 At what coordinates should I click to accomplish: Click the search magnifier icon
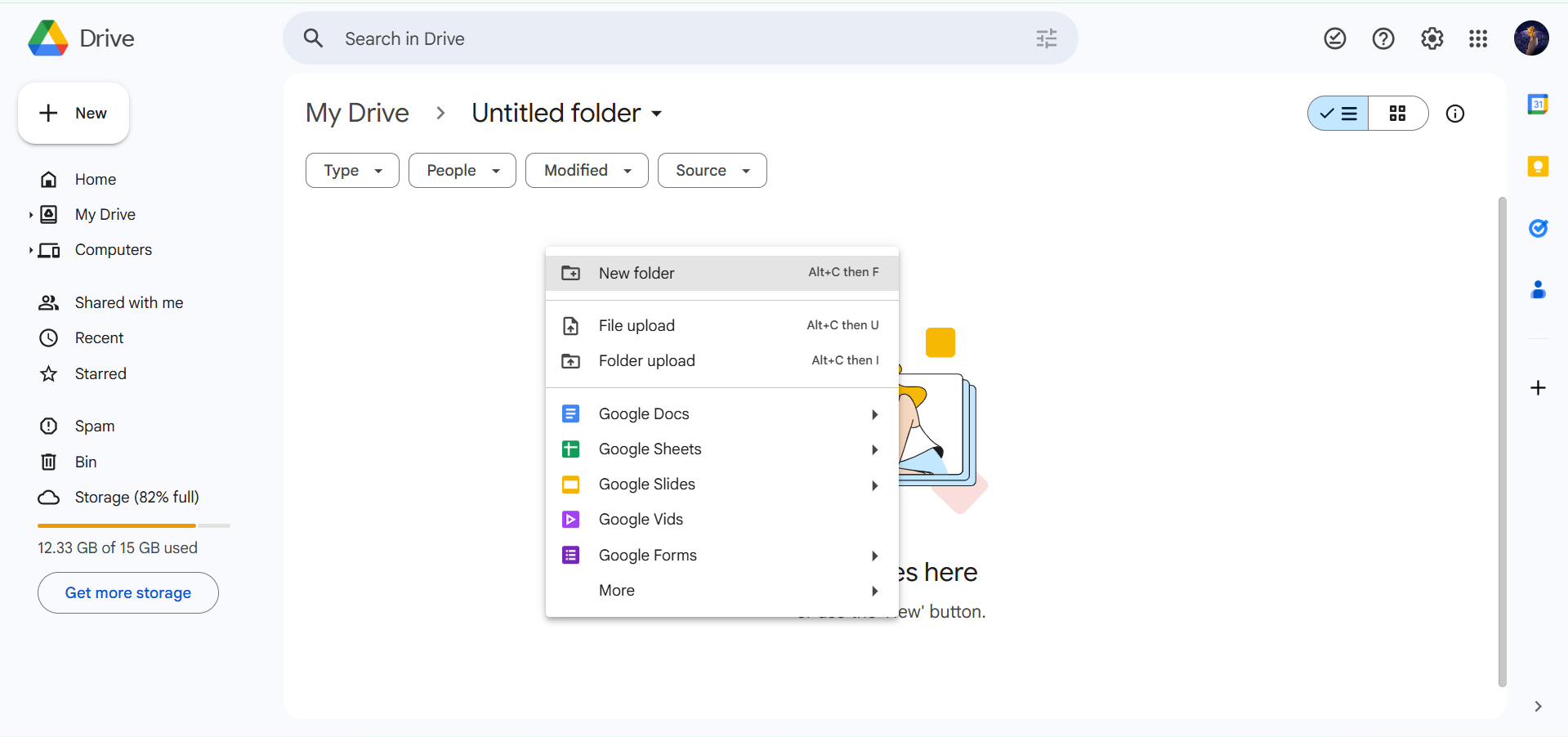(x=313, y=38)
